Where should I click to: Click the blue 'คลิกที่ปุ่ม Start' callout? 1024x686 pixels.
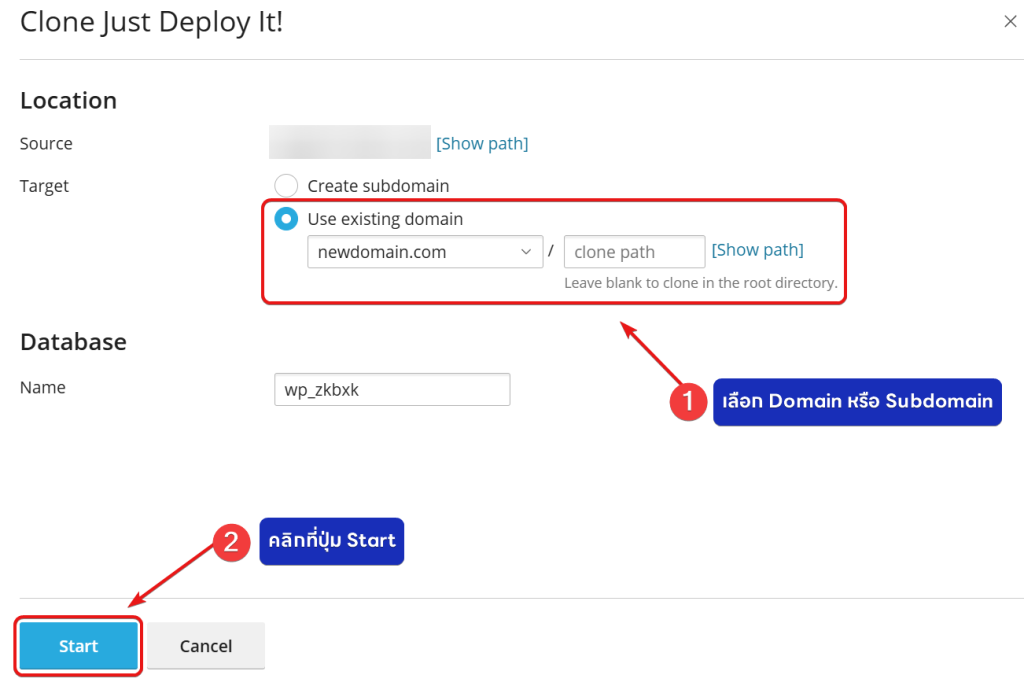point(332,541)
